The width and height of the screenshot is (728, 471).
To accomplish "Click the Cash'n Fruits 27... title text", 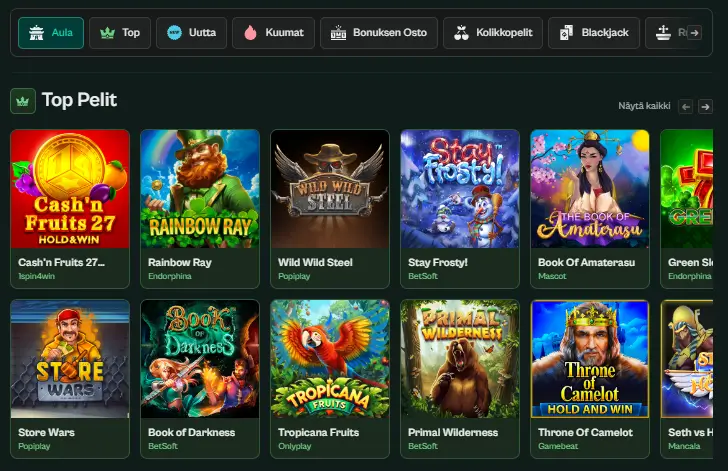I will (61, 262).
